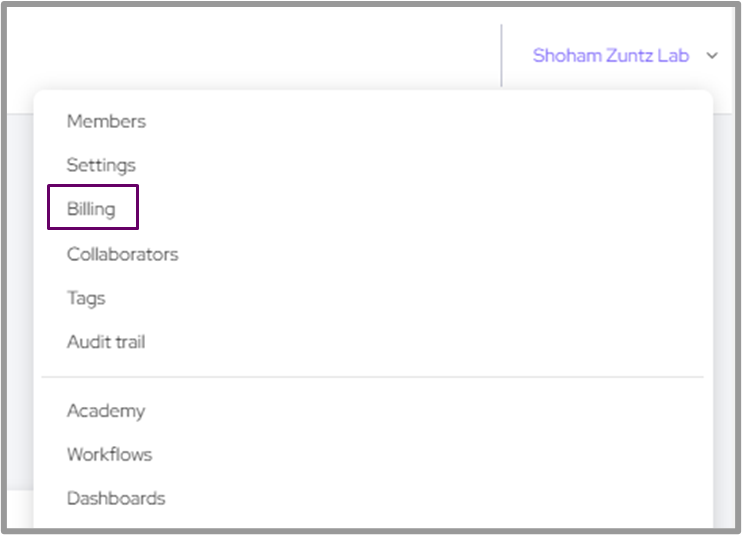Select Dashboards at the menu bottom
The width and height of the screenshot is (742, 535).
116,498
